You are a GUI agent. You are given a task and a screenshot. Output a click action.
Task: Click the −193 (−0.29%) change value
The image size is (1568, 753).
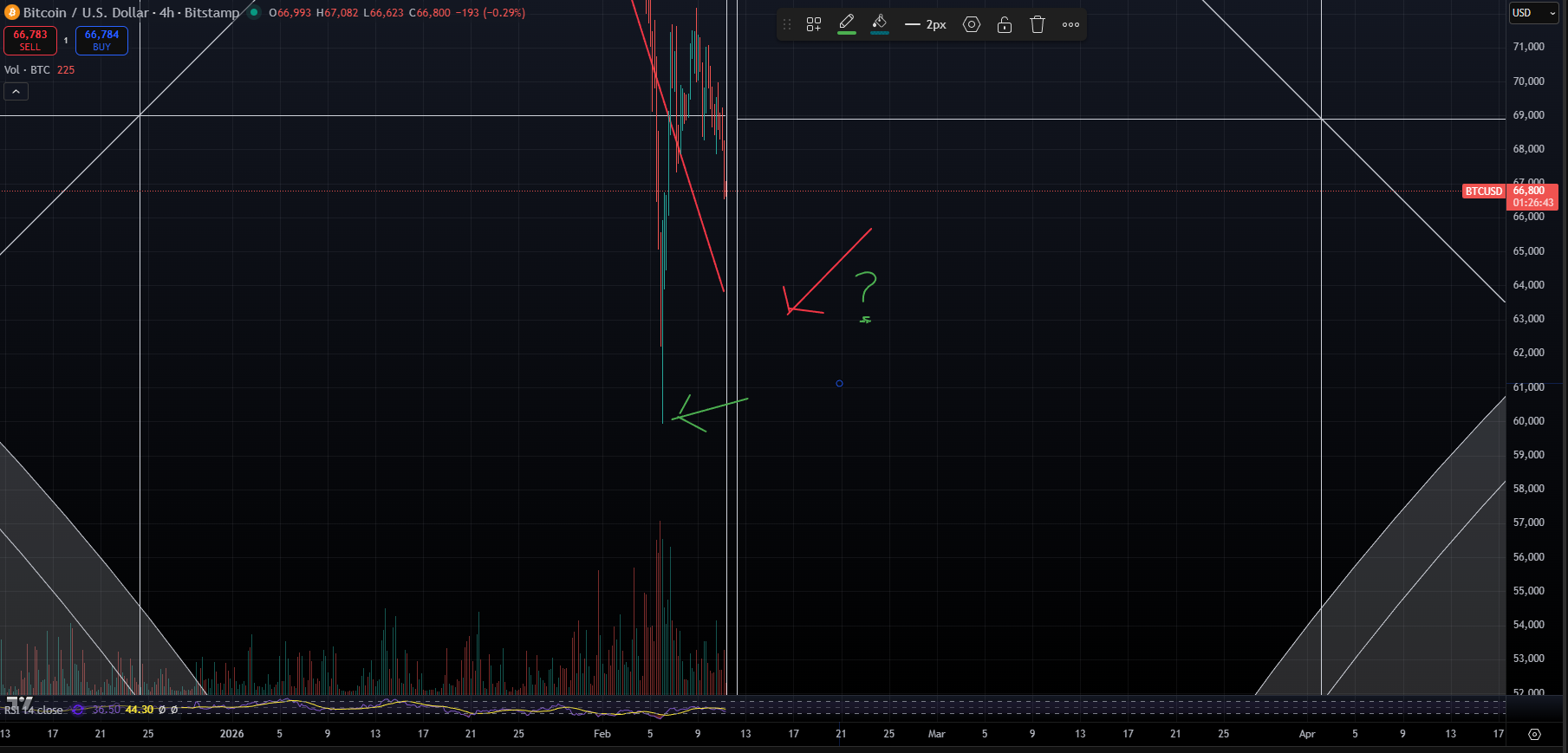point(490,13)
